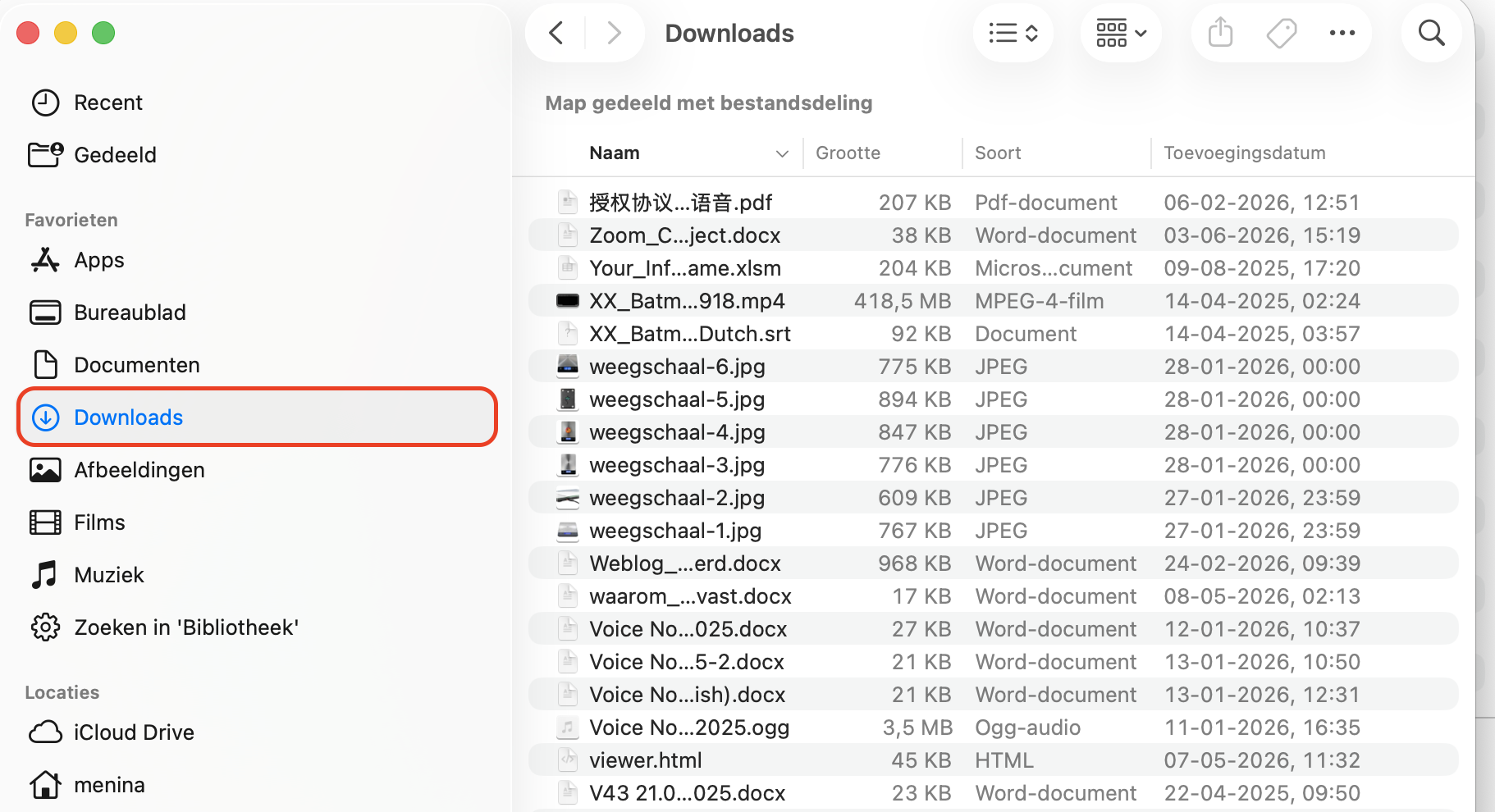The width and height of the screenshot is (1495, 812).
Task: Click the weegschaal-6.jpg thumbnail icon
Action: tap(568, 366)
